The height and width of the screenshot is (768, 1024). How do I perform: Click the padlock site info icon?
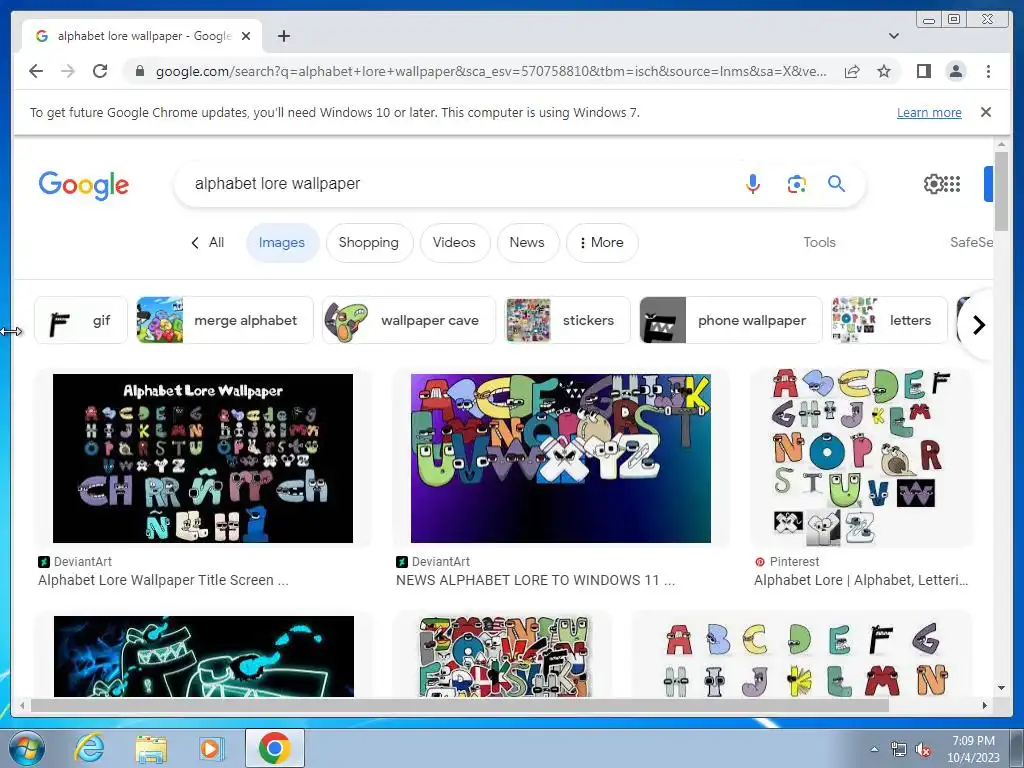pos(139,71)
